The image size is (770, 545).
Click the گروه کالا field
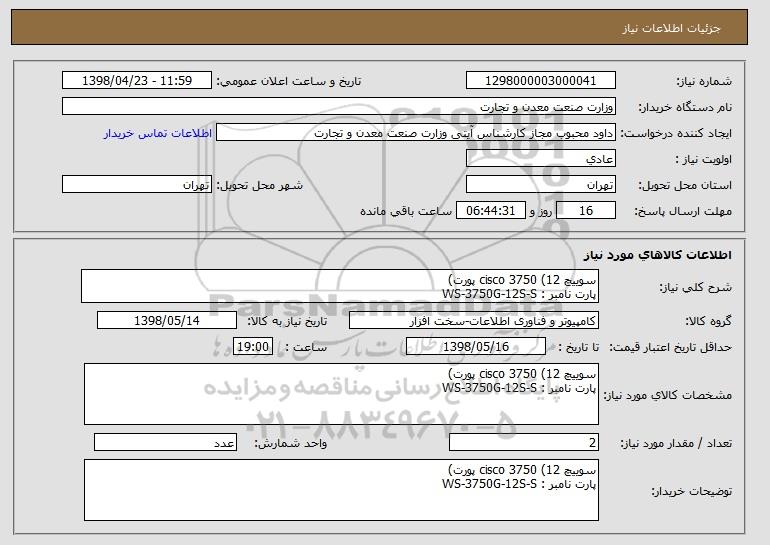tap(474, 321)
